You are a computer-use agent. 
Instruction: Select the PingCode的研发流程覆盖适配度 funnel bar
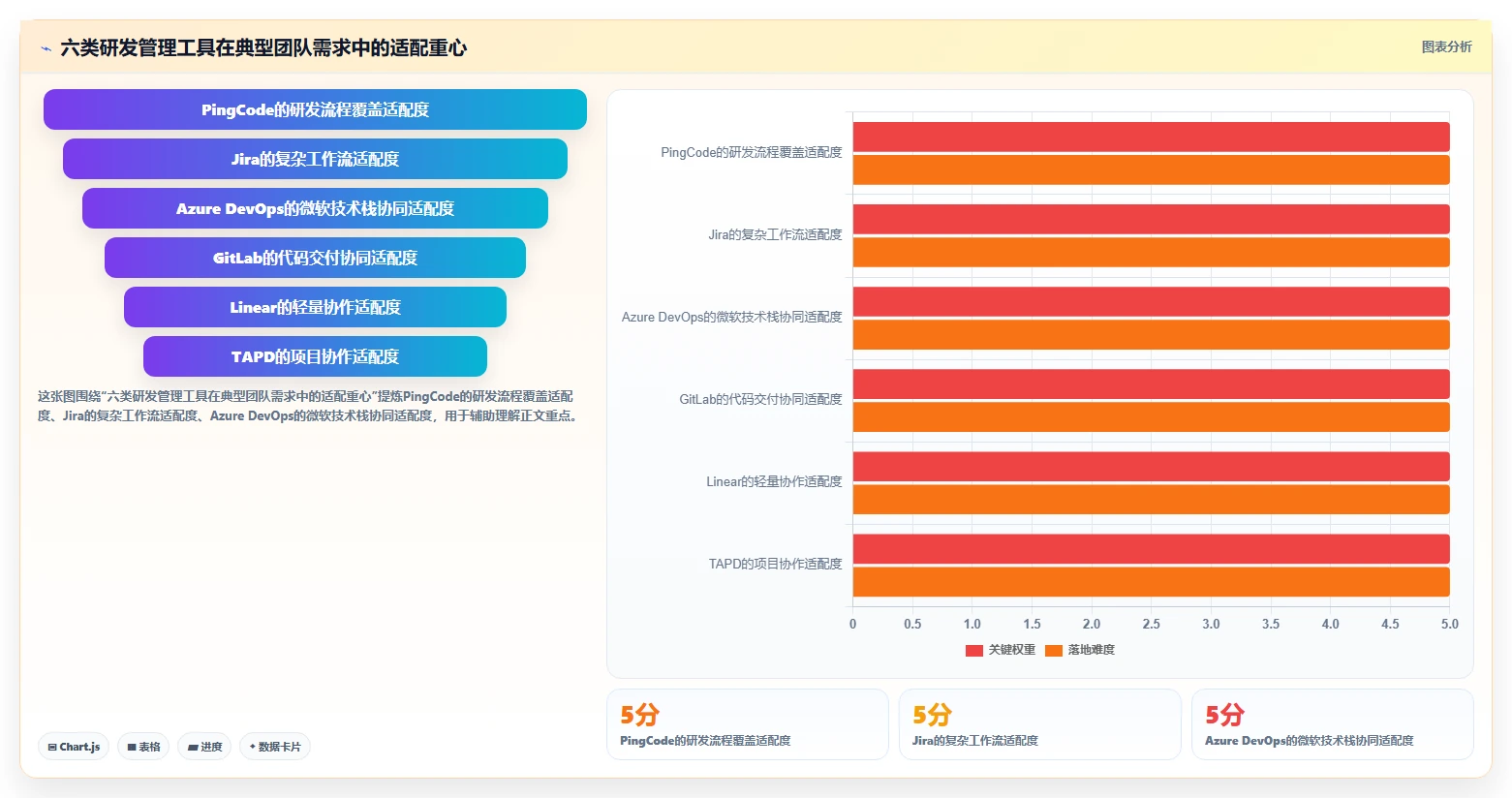(315, 109)
